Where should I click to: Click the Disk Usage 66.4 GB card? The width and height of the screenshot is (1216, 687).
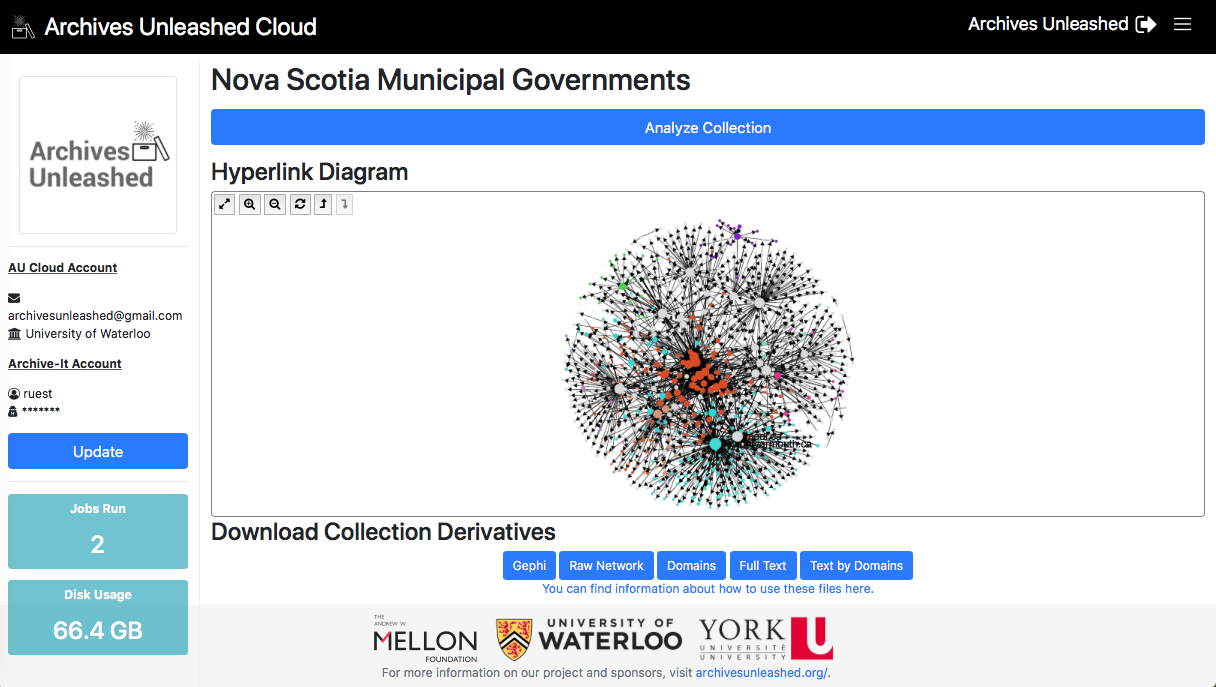pyautogui.click(x=98, y=617)
